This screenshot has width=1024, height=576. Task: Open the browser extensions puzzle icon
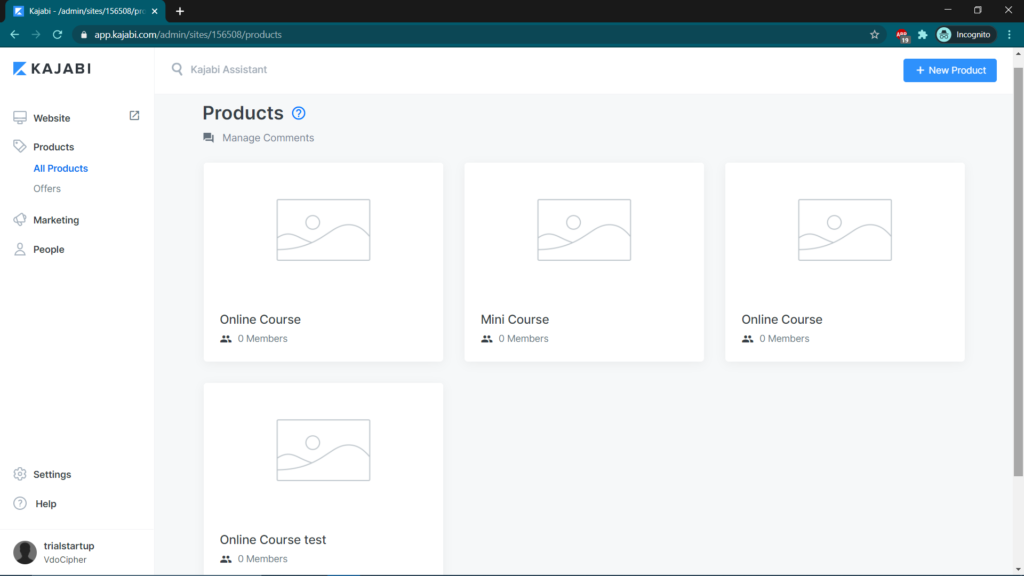(x=923, y=35)
